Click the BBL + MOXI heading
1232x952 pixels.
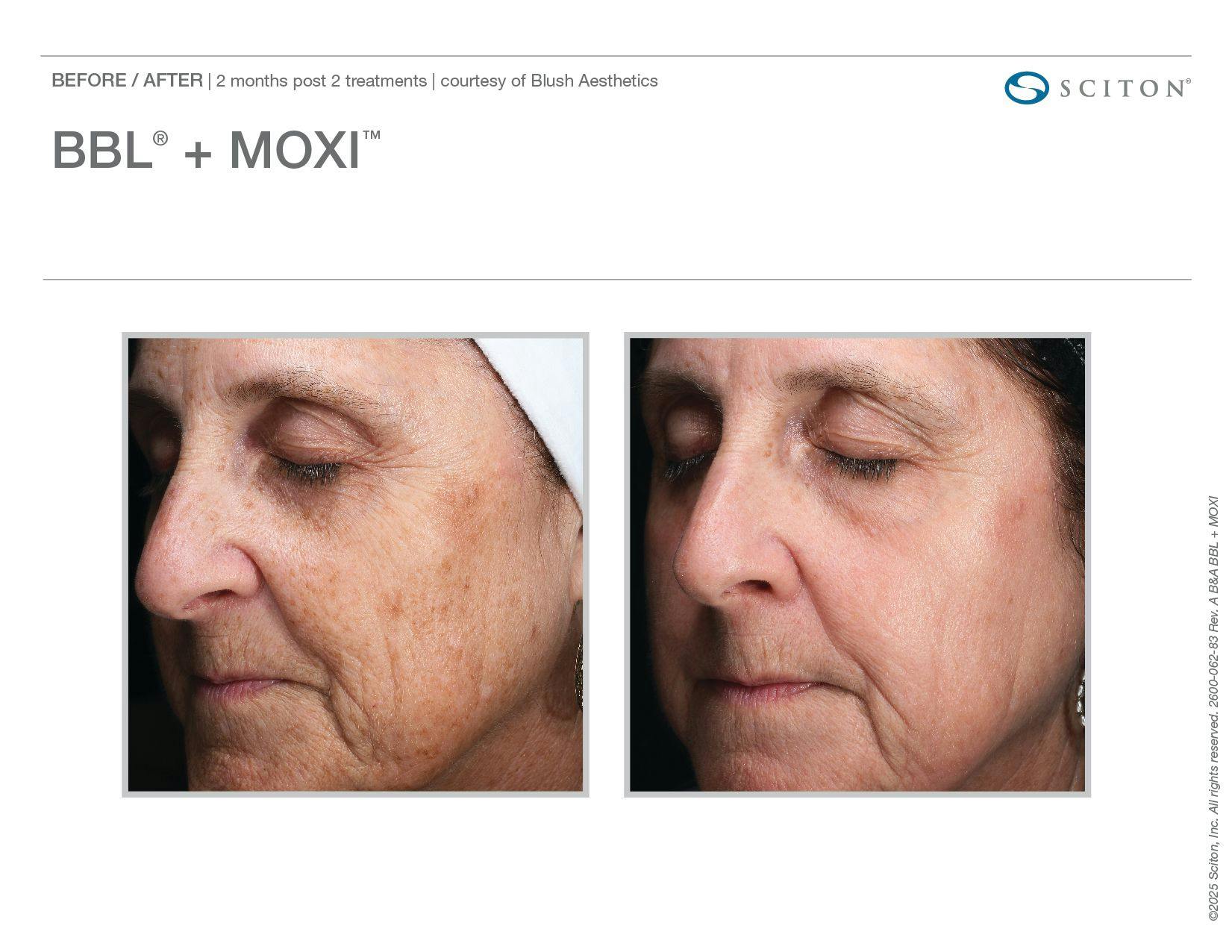point(216,150)
